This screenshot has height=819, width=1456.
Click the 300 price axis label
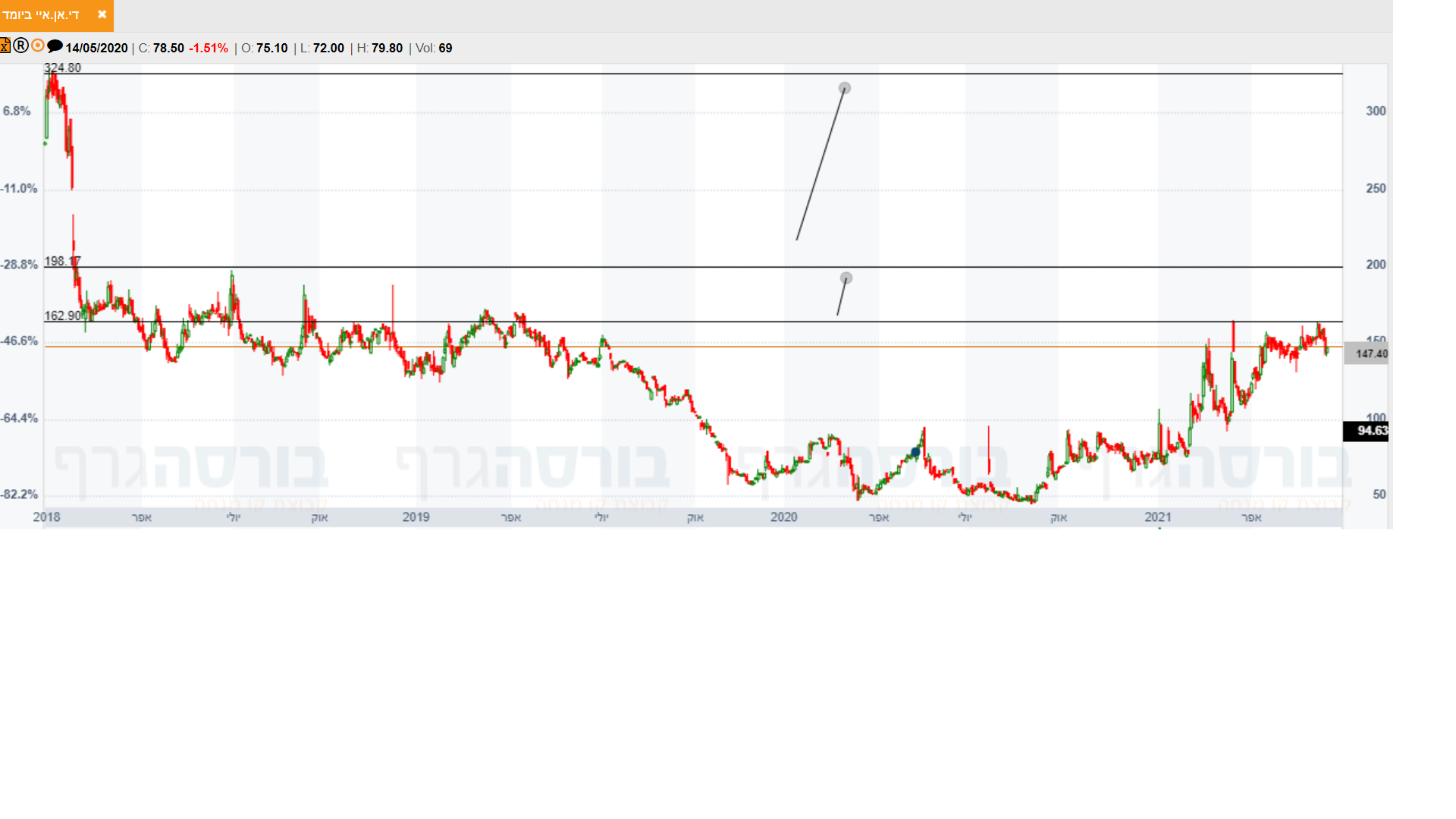point(1375,111)
